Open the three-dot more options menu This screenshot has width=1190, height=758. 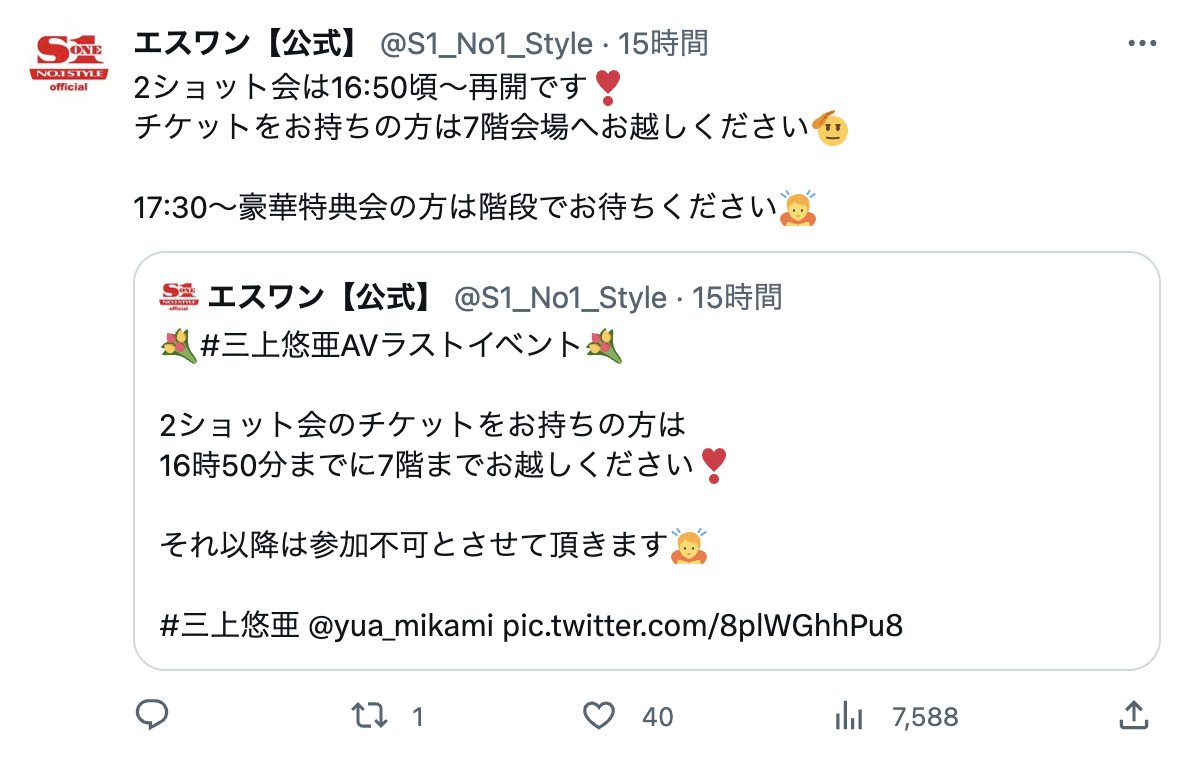coord(1141,44)
